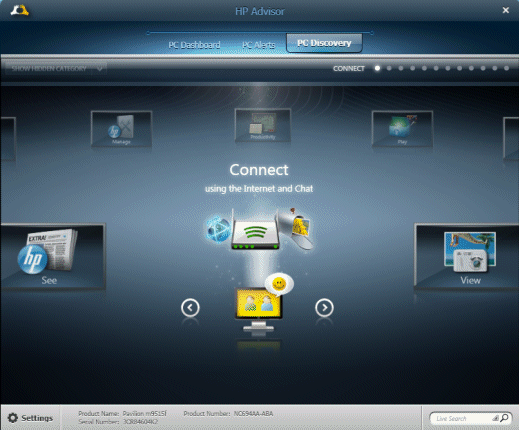This screenshot has width=519, height=430.
Task: Close the HP Advisor window
Action: click(x=506, y=10)
